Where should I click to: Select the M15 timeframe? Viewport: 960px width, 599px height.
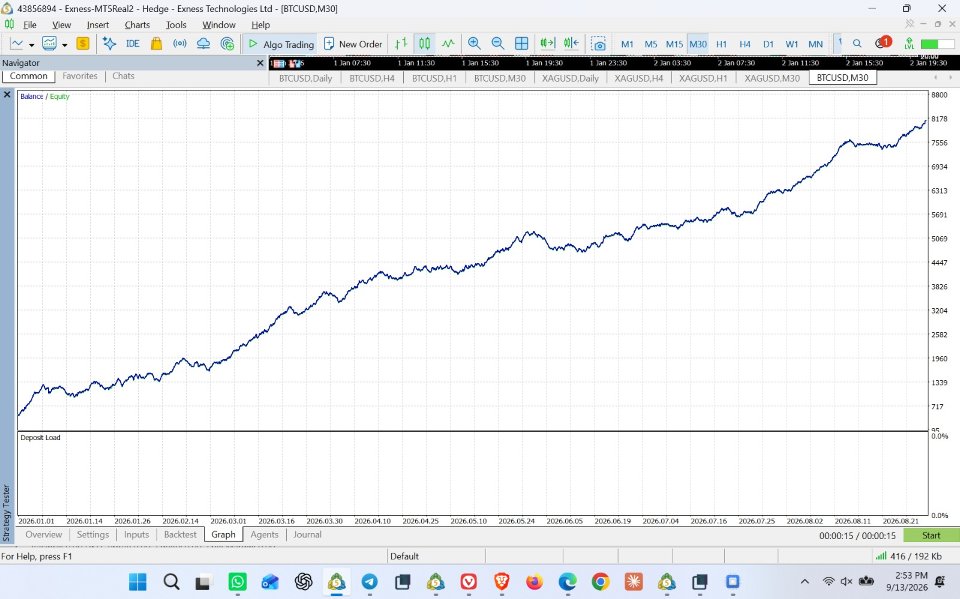pyautogui.click(x=674, y=44)
